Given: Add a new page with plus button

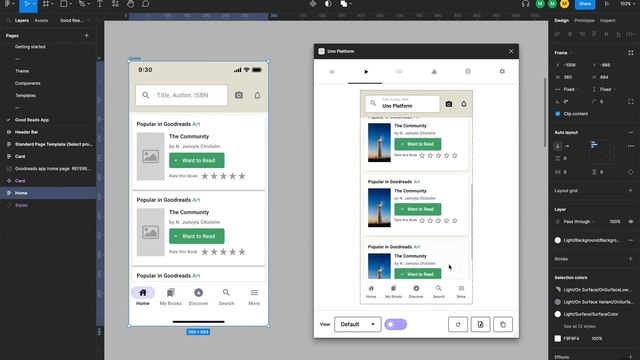Looking at the screenshot, I should (86, 36).
